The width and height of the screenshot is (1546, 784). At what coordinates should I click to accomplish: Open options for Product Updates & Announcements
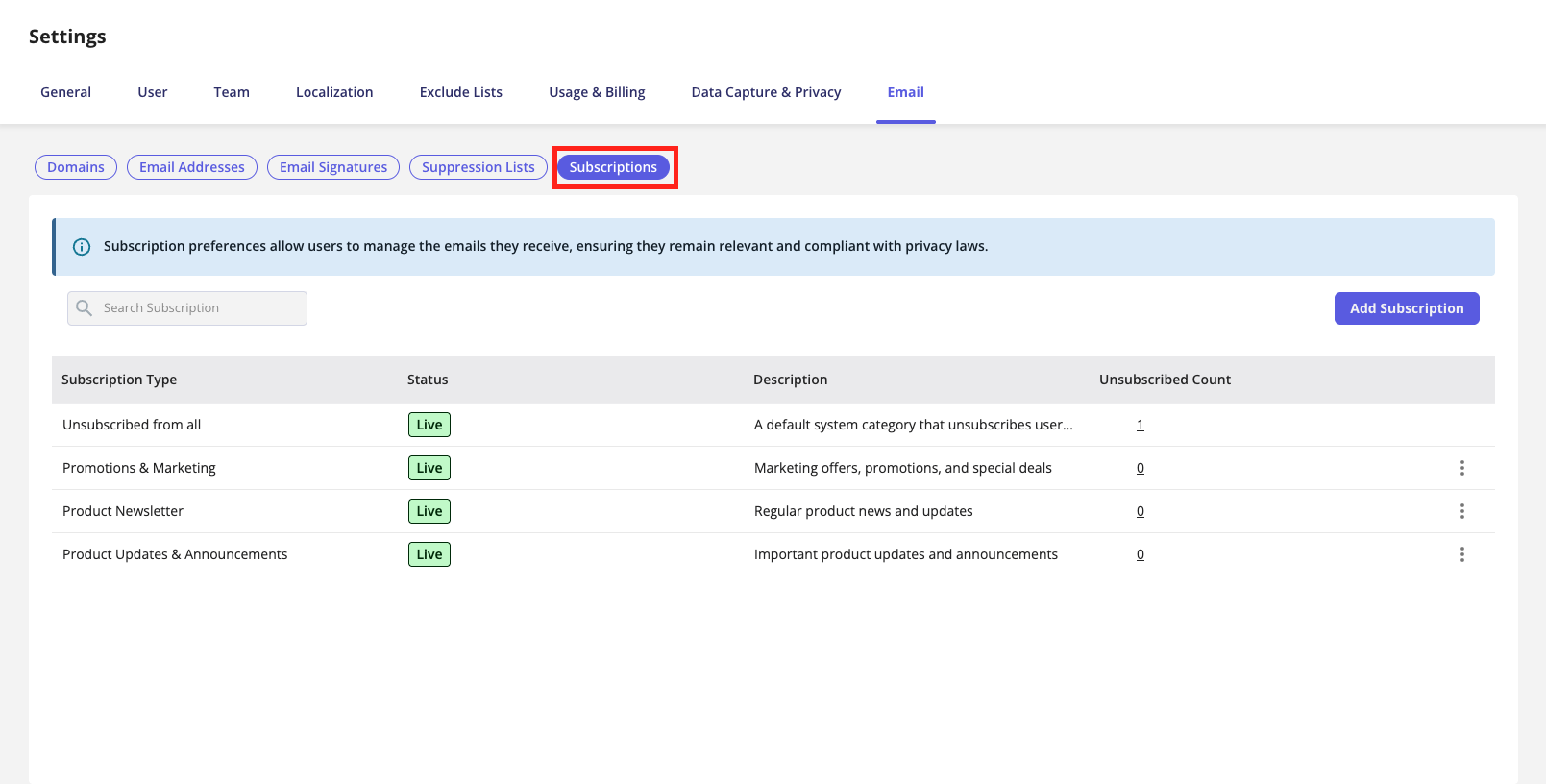pyautogui.click(x=1462, y=554)
